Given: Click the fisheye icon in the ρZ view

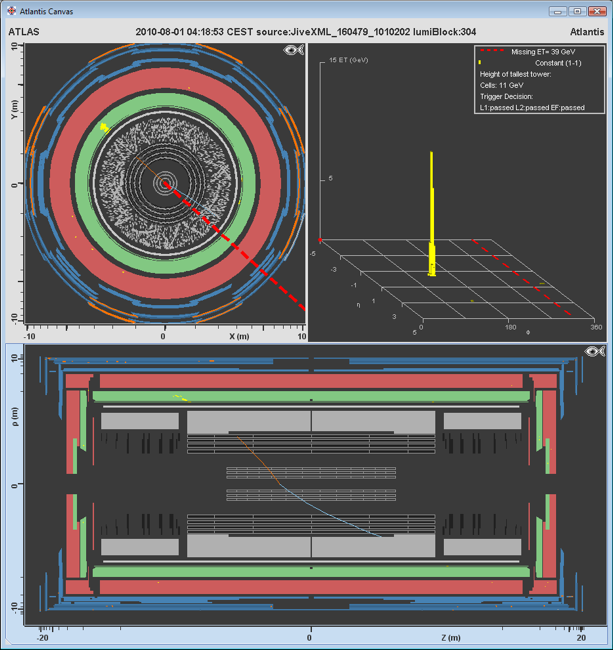Looking at the screenshot, I should pyautogui.click(x=596, y=352).
